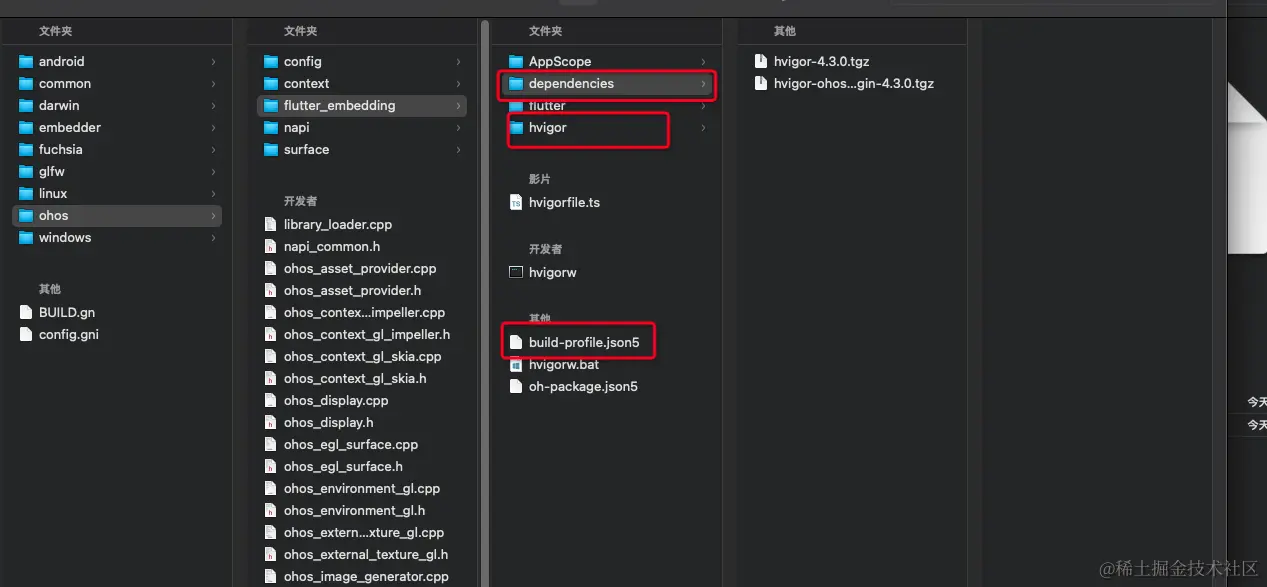Screen dimensions: 1267x587
Task: Expand the context folder chevron
Action: [458, 83]
